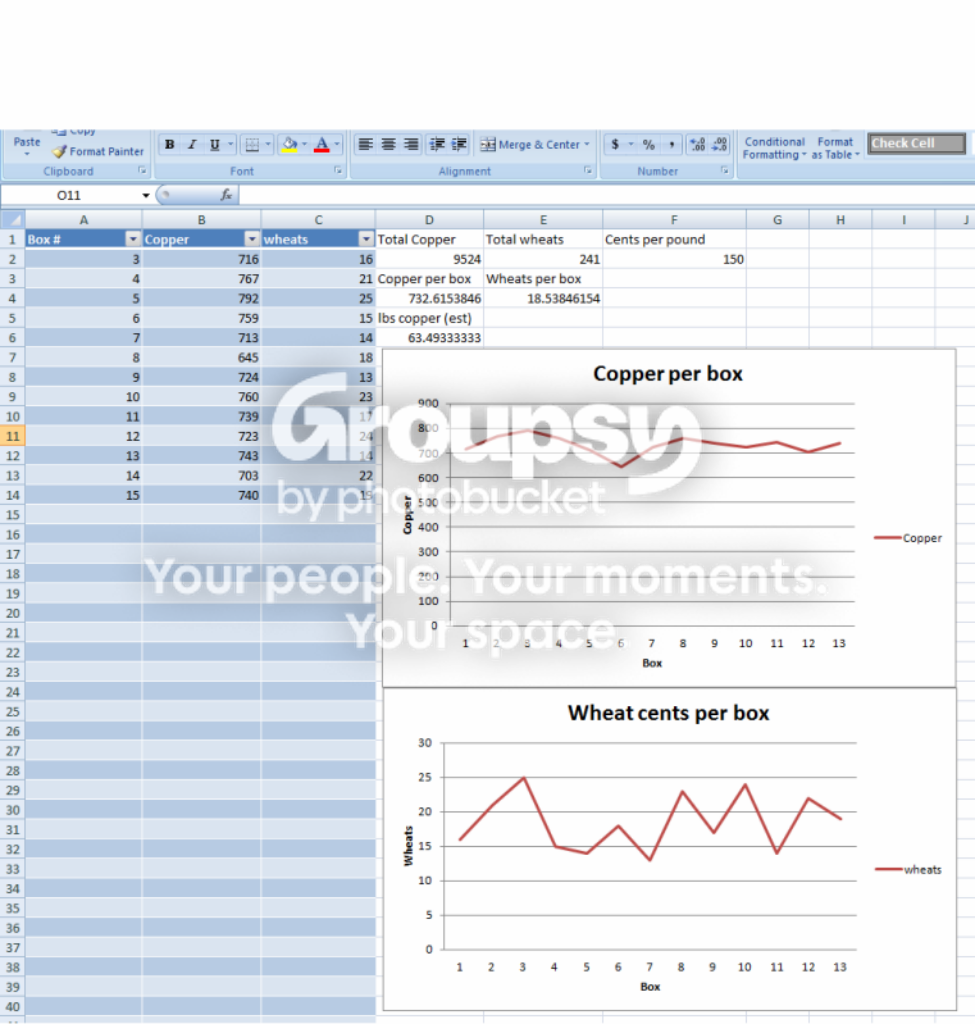Decrease decimal places shown
Image resolution: width=975 pixels, height=1024 pixels.
[720, 144]
